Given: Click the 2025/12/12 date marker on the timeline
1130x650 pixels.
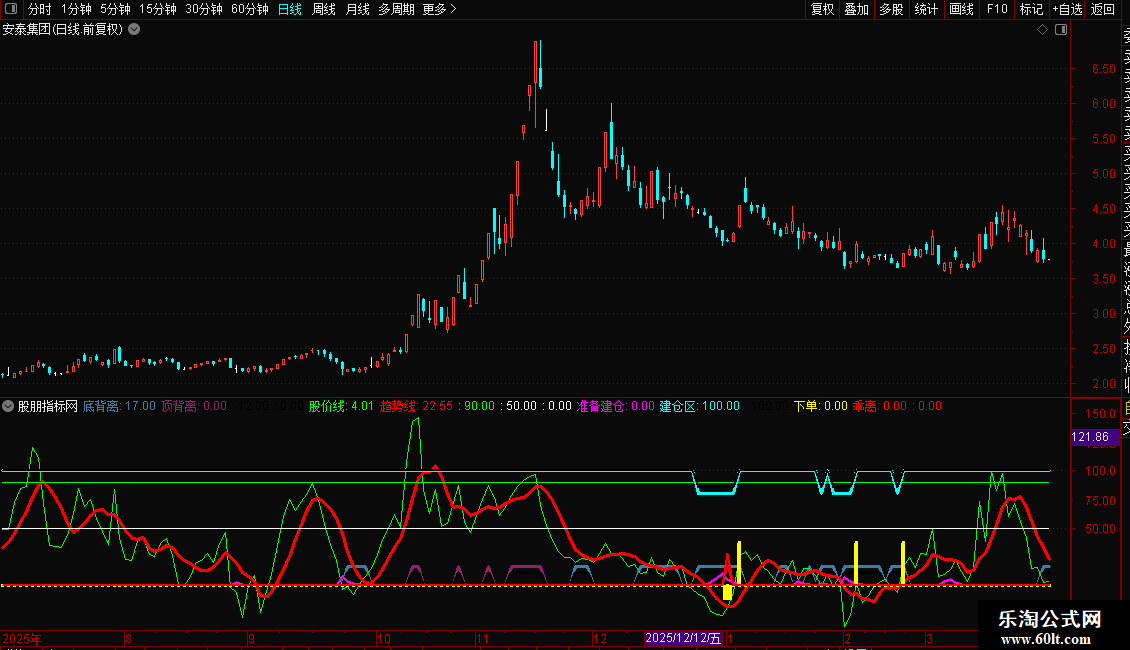Looking at the screenshot, I should point(683,638).
